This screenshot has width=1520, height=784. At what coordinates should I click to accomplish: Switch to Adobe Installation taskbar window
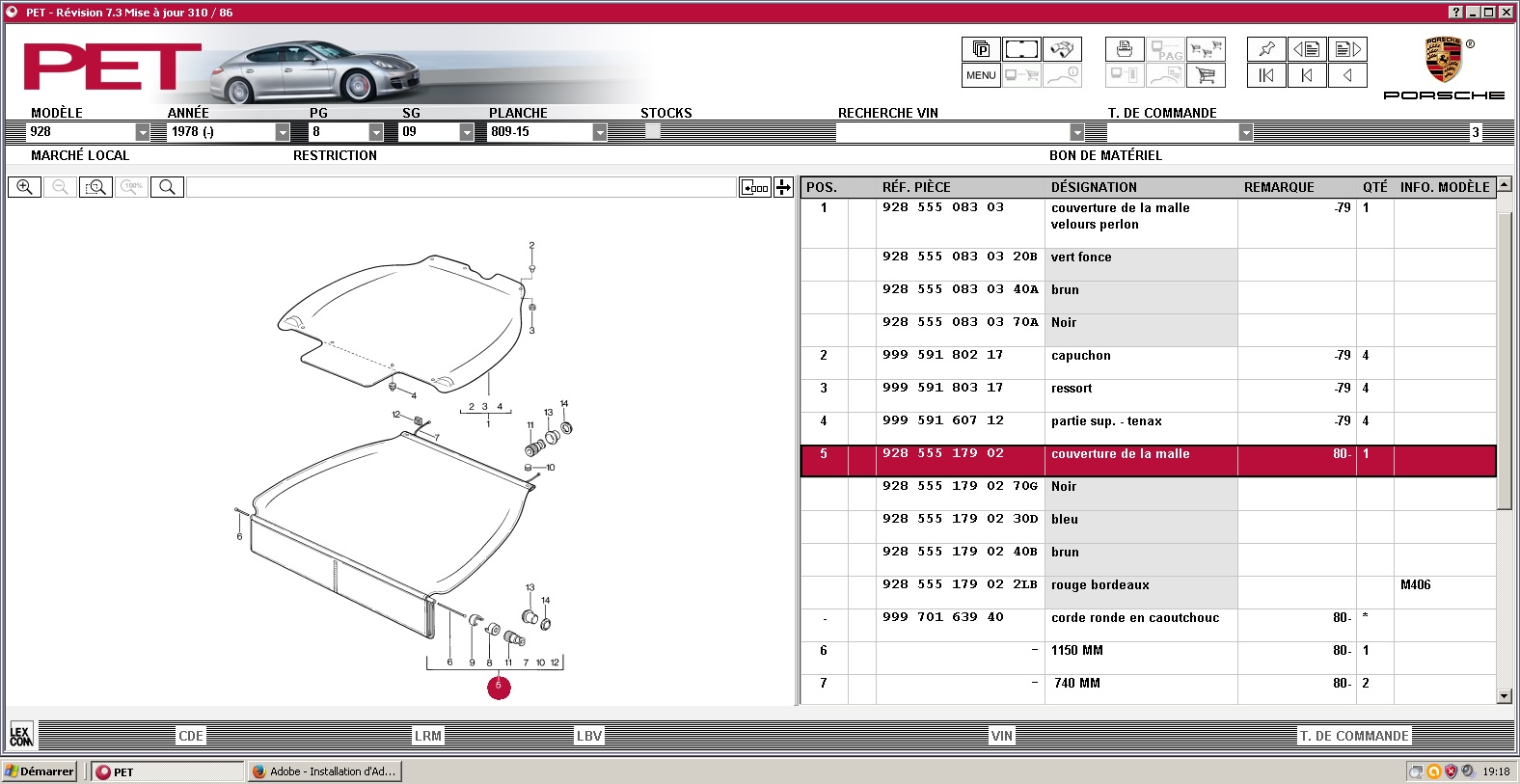[324, 771]
